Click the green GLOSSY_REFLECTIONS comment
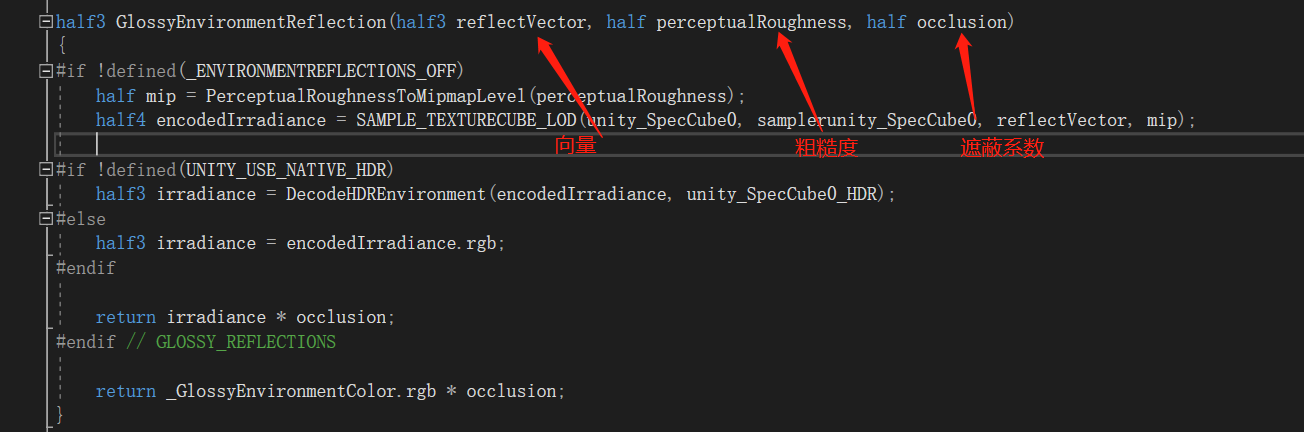Image resolution: width=1304 pixels, height=432 pixels. click(x=245, y=342)
